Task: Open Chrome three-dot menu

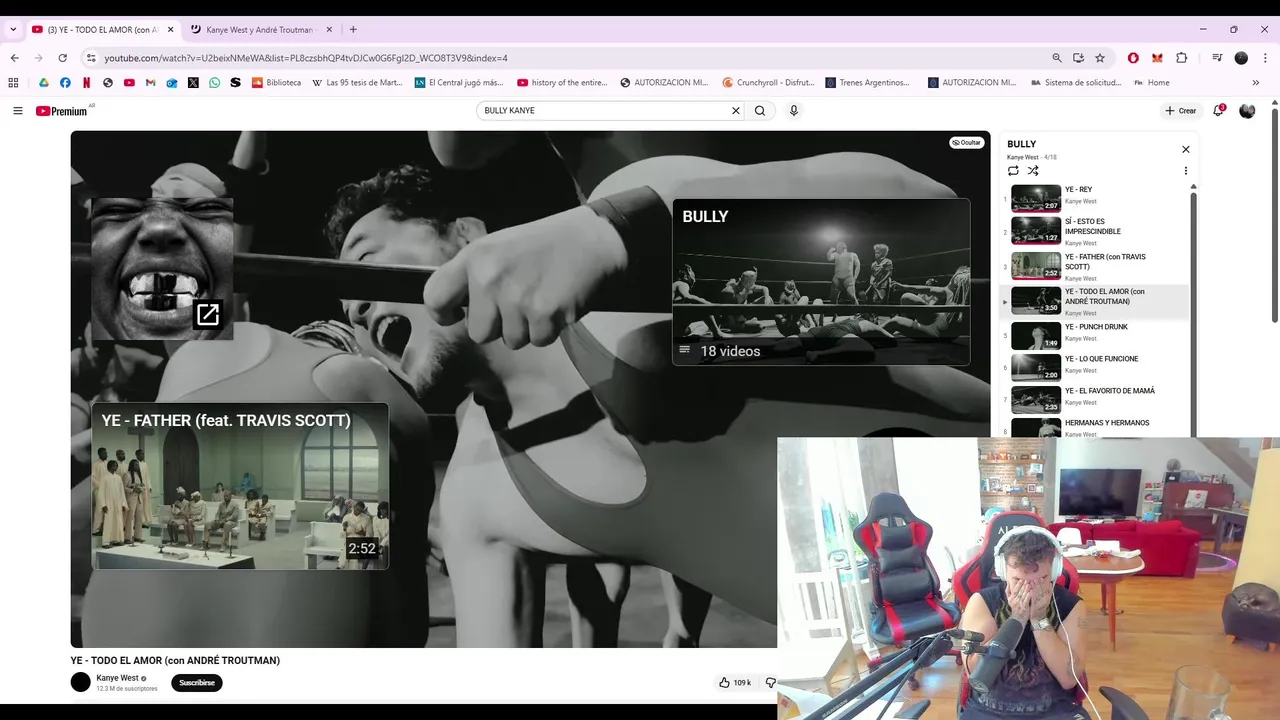Action: coord(1265,58)
